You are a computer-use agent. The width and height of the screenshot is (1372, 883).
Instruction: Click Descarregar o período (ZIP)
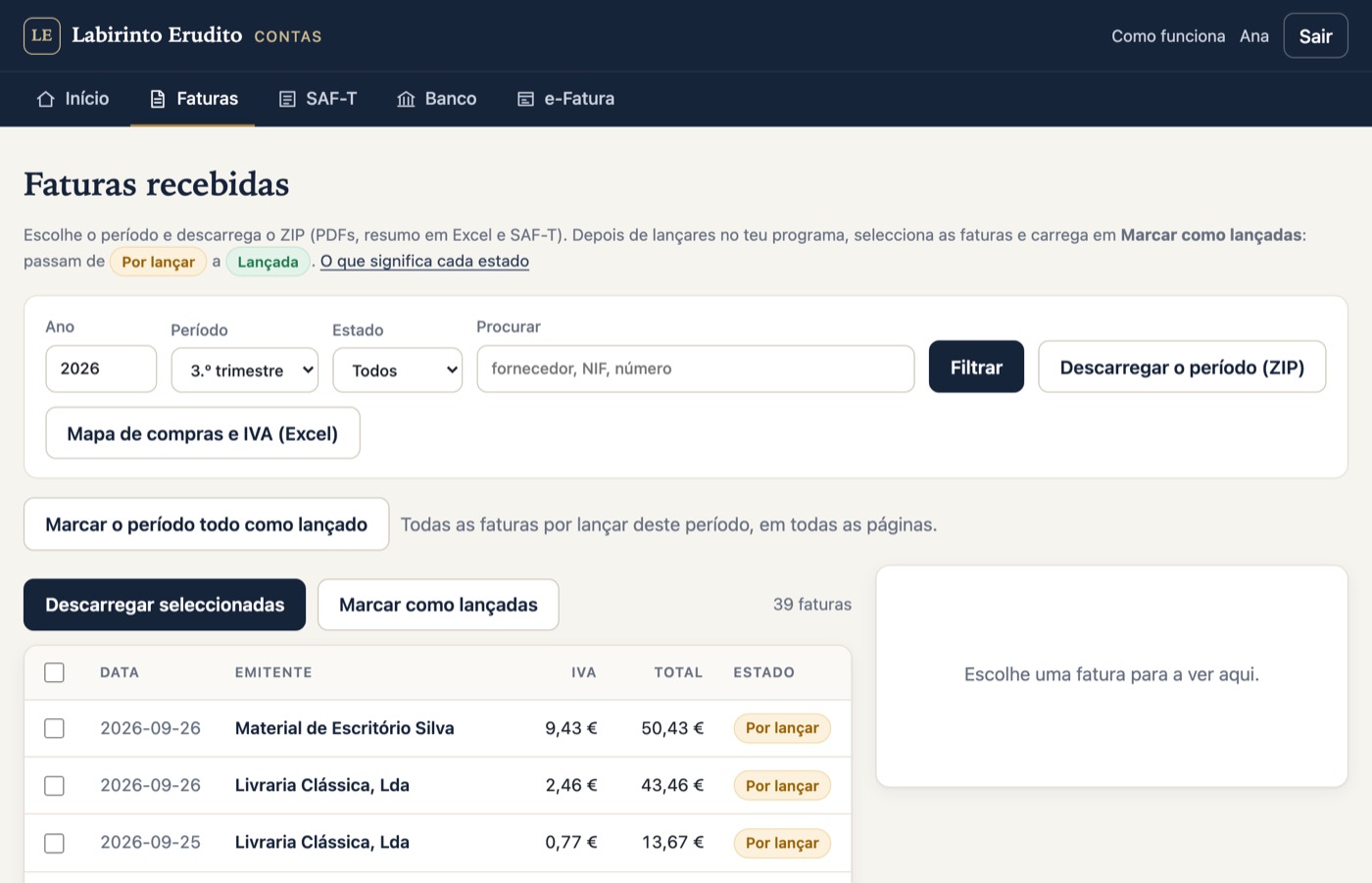point(1182,367)
